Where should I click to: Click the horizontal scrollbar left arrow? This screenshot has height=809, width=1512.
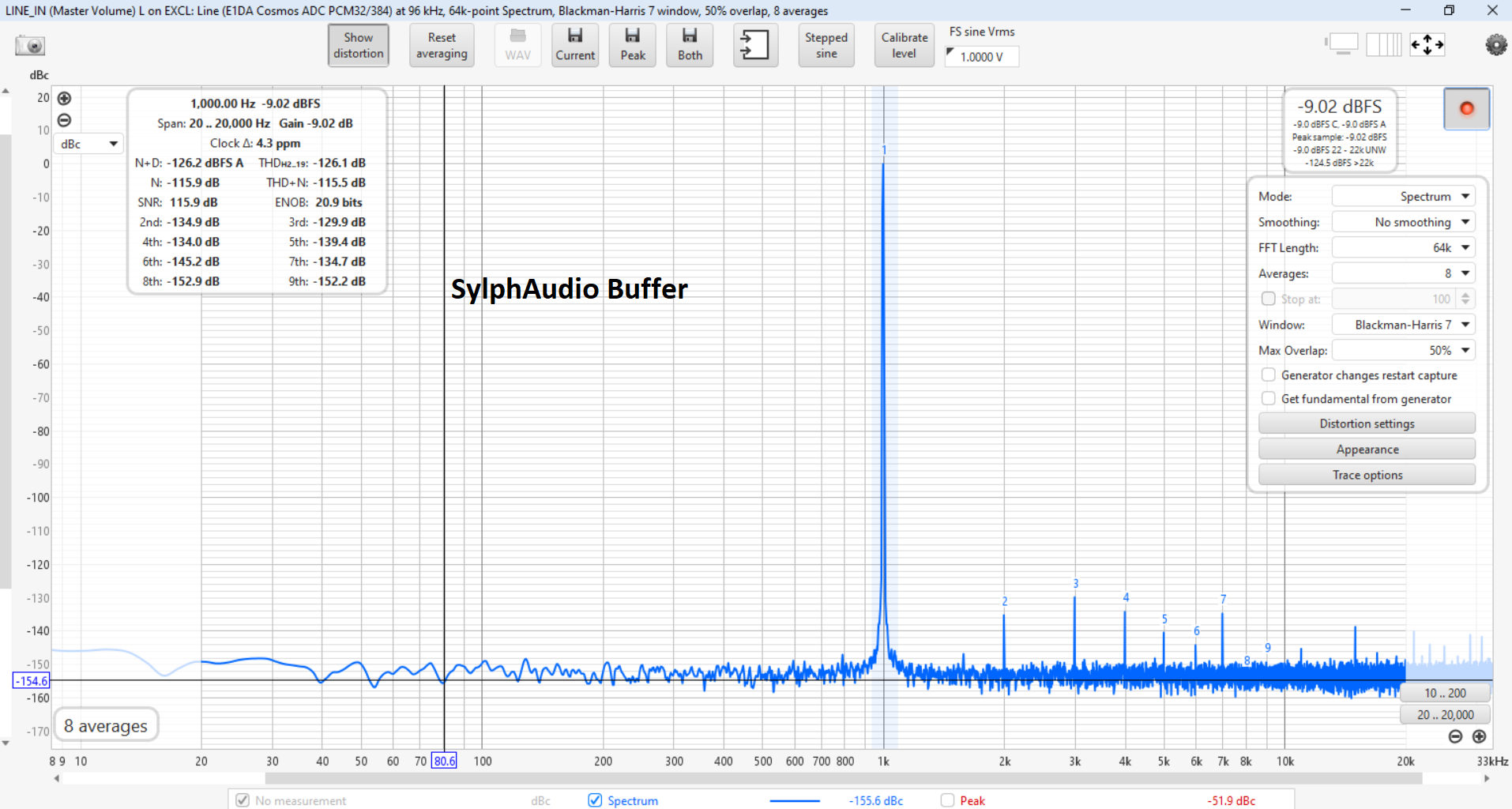[x=57, y=778]
